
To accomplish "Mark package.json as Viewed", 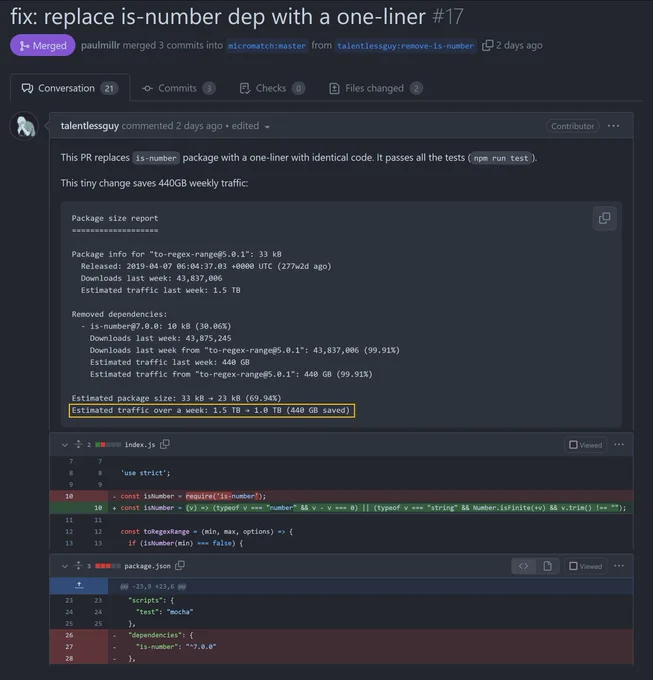I will pyautogui.click(x=585, y=566).
